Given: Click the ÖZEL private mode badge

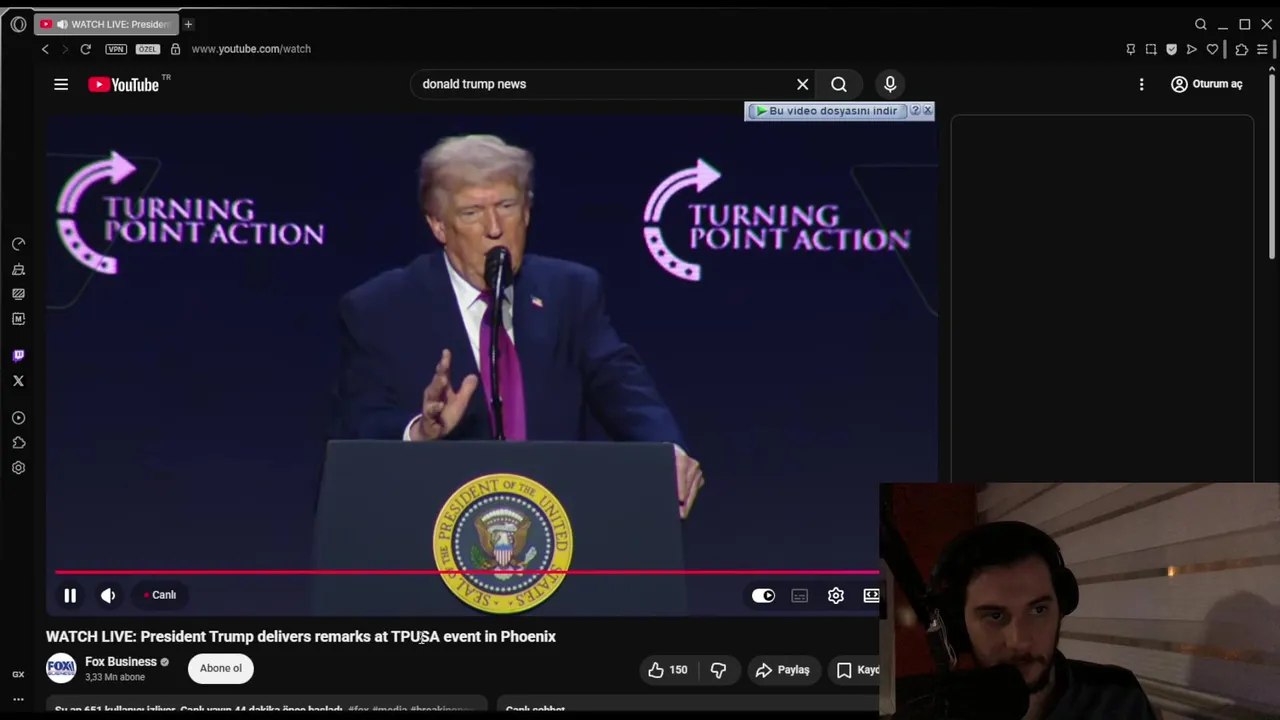Looking at the screenshot, I should [x=147, y=49].
